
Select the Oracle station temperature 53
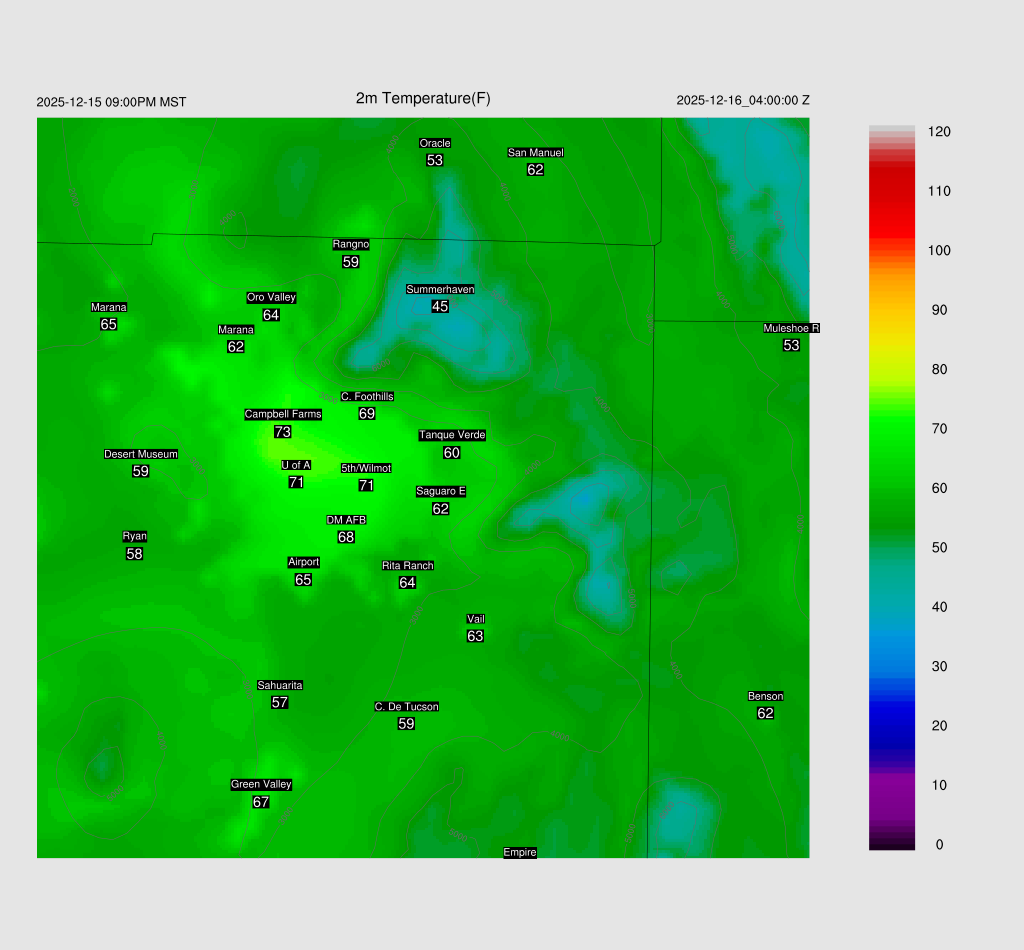[x=434, y=160]
